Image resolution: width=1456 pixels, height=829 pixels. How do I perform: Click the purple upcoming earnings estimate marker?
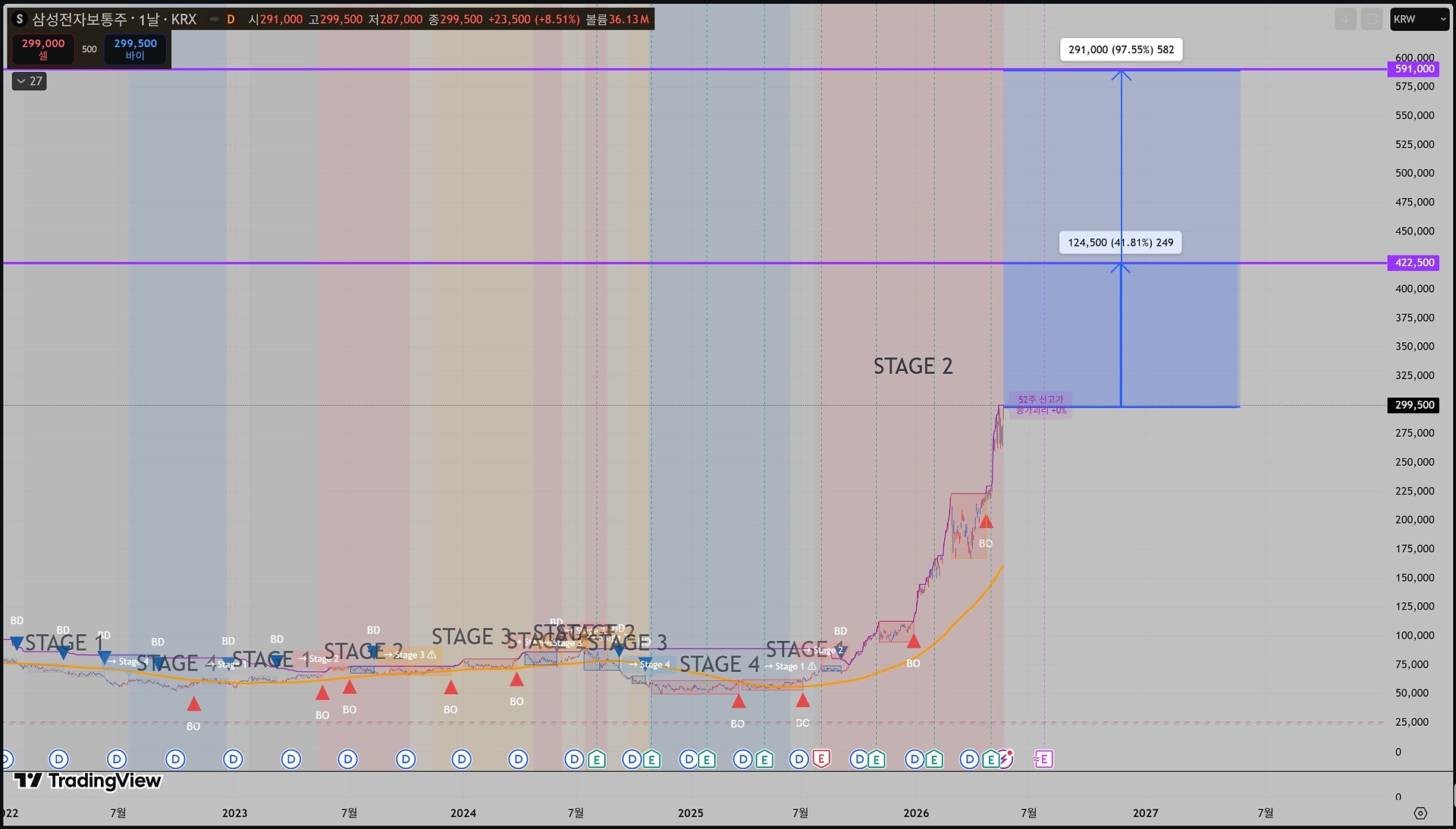1043,759
